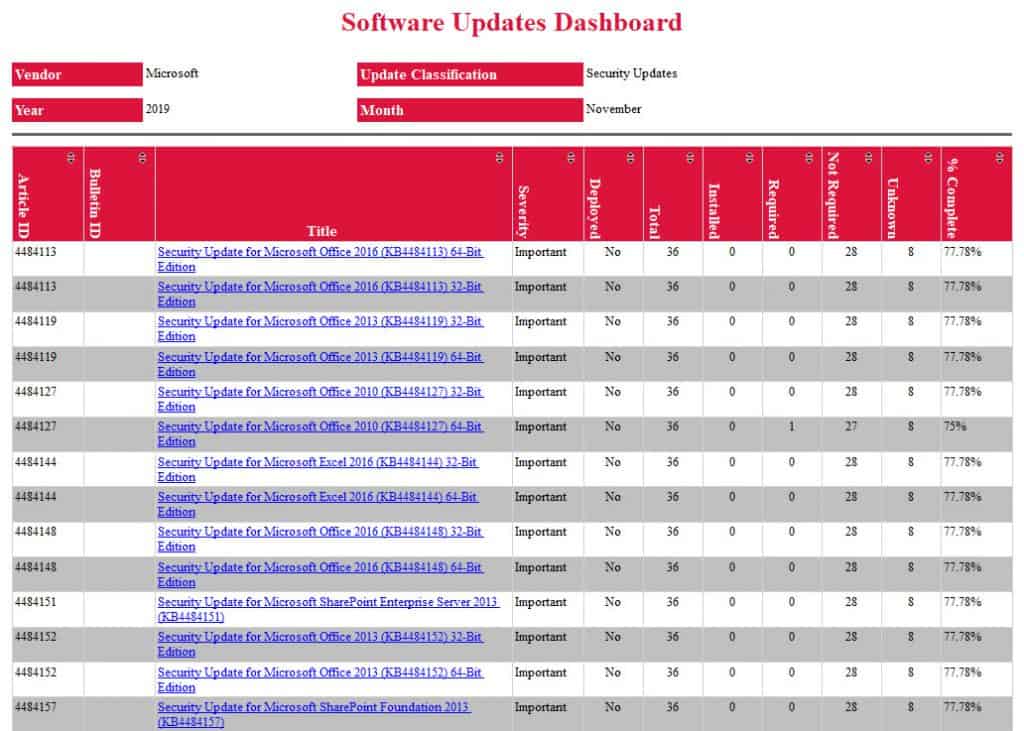Click the Title column header text

(322, 231)
